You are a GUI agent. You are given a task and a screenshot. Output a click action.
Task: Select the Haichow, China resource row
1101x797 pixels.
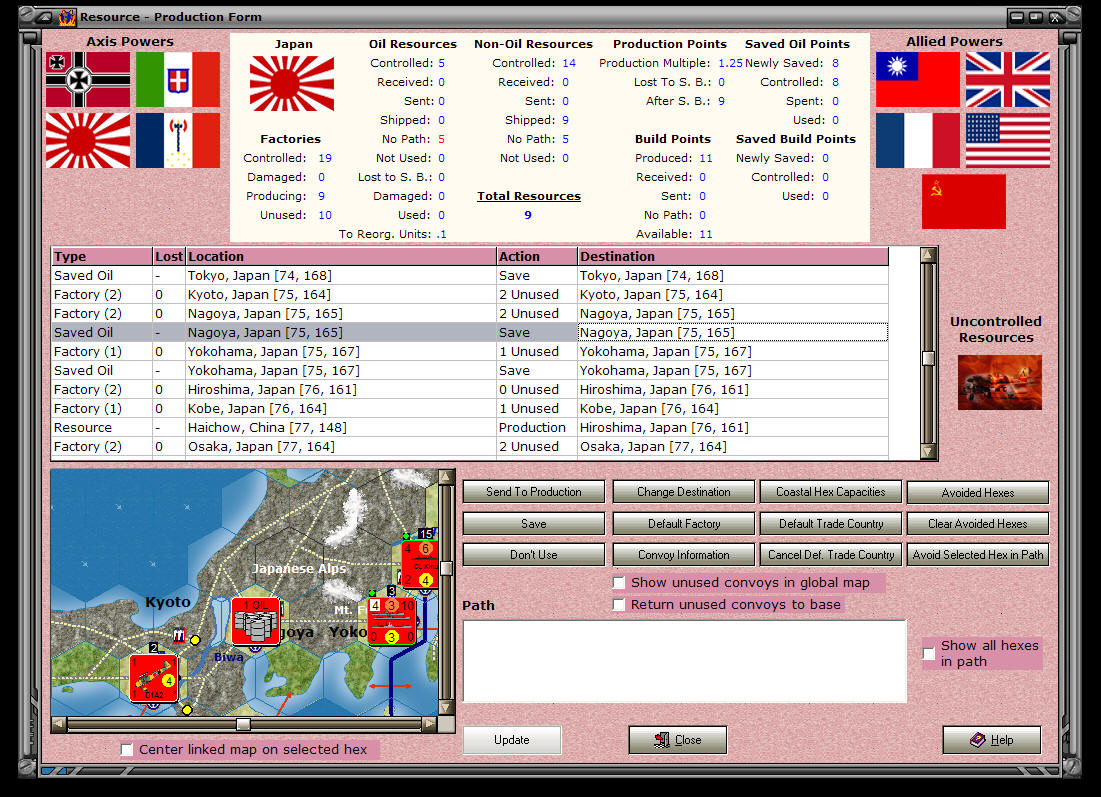[300, 427]
